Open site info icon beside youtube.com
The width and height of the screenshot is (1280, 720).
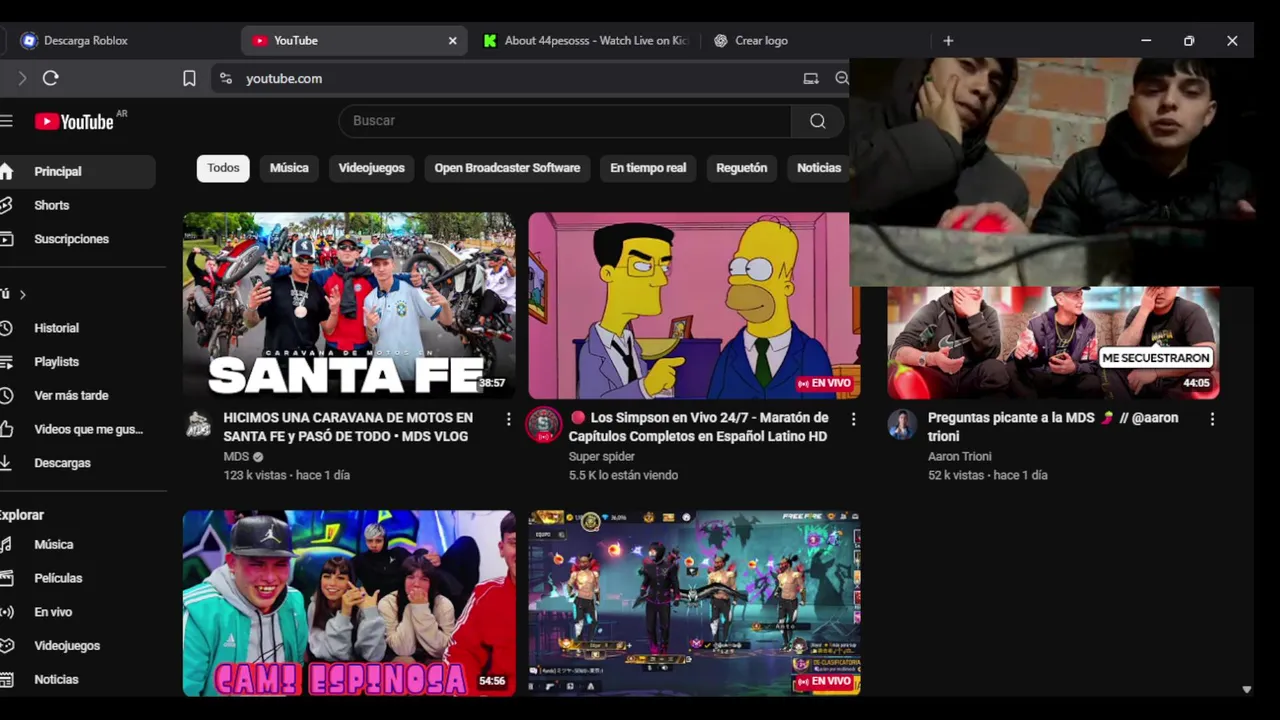(x=226, y=78)
